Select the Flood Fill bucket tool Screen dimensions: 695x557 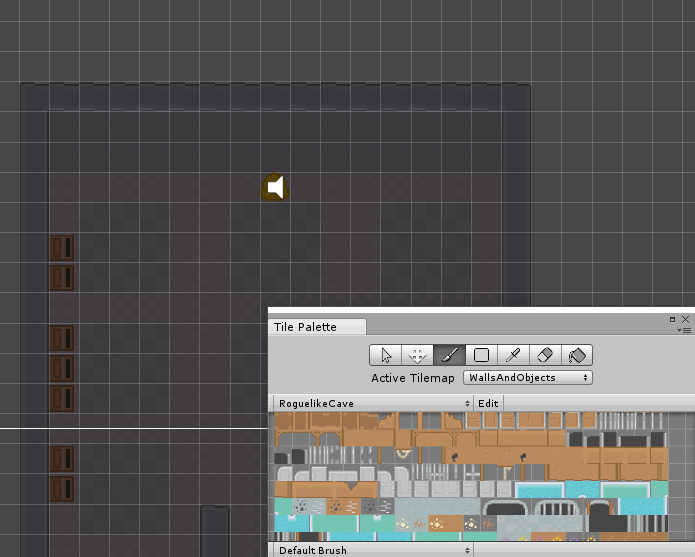577,355
